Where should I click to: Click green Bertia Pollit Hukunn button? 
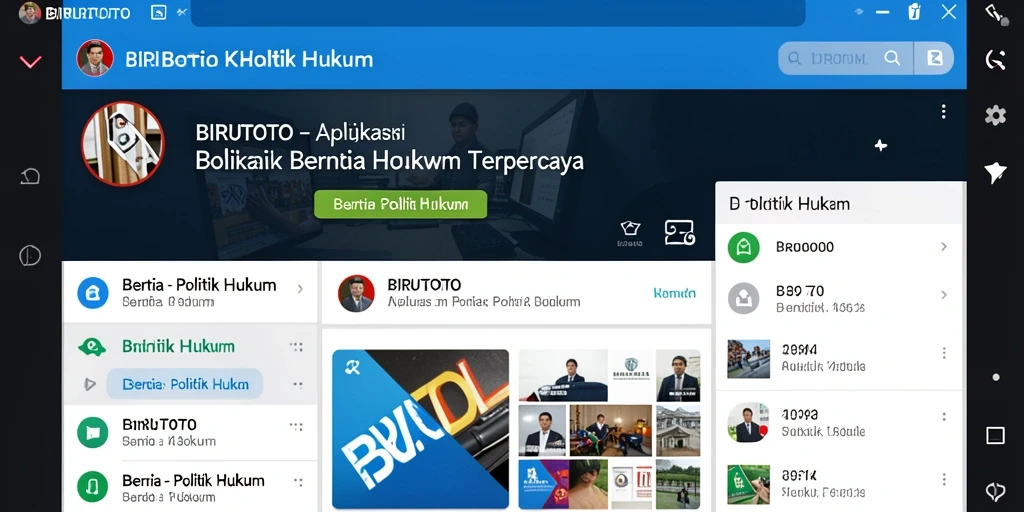click(400, 204)
